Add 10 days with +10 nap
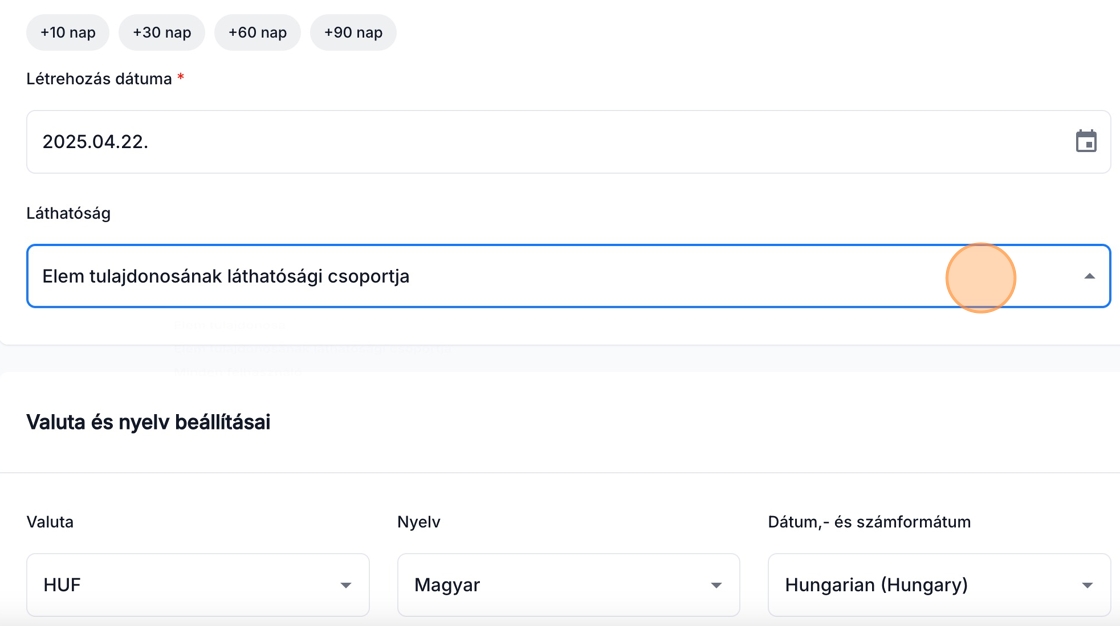The height and width of the screenshot is (626, 1120). coord(68,32)
